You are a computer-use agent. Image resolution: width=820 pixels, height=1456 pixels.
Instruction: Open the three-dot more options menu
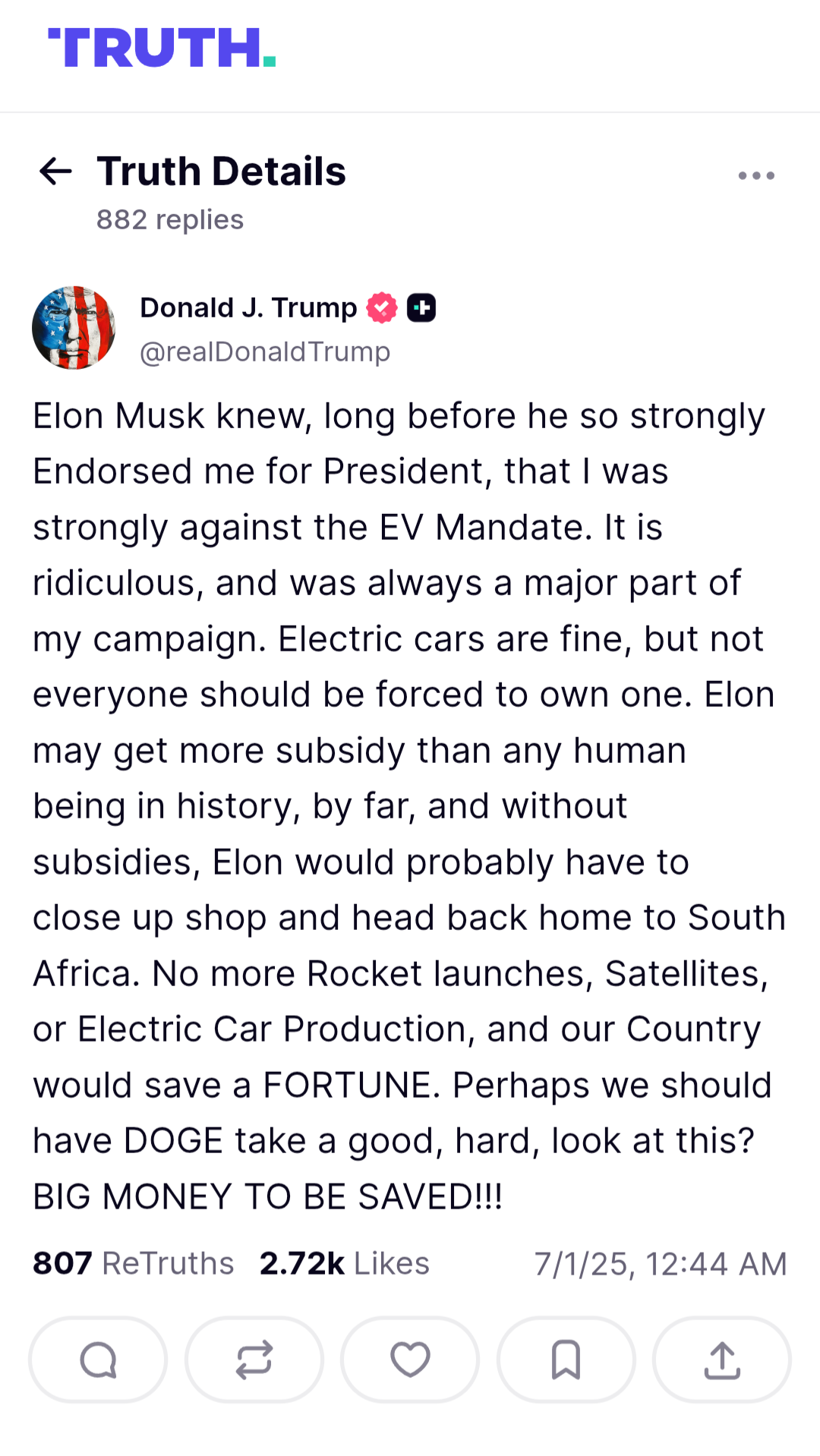tap(756, 176)
